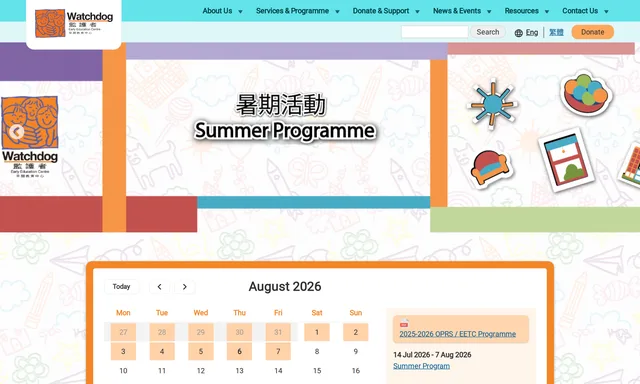Select greyed-out July 27 date

pos(123,332)
